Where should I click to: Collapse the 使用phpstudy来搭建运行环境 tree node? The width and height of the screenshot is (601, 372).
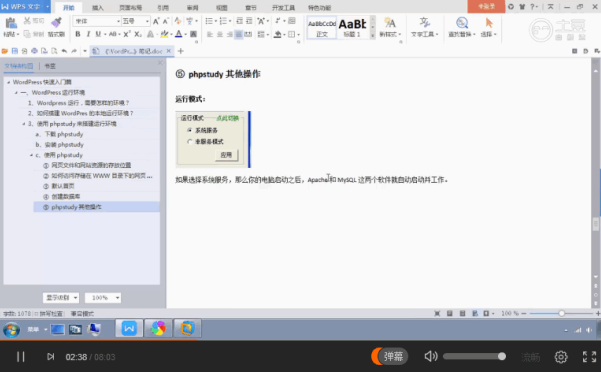click(24, 124)
